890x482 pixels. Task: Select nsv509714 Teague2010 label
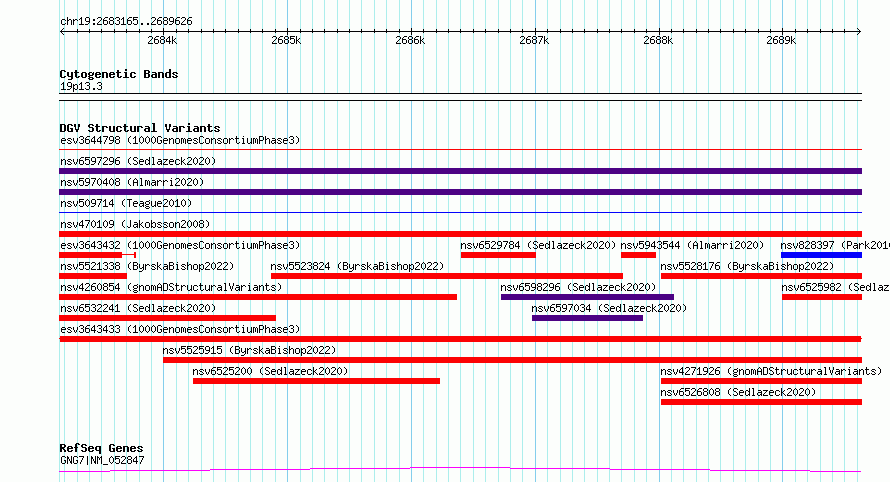126,203
